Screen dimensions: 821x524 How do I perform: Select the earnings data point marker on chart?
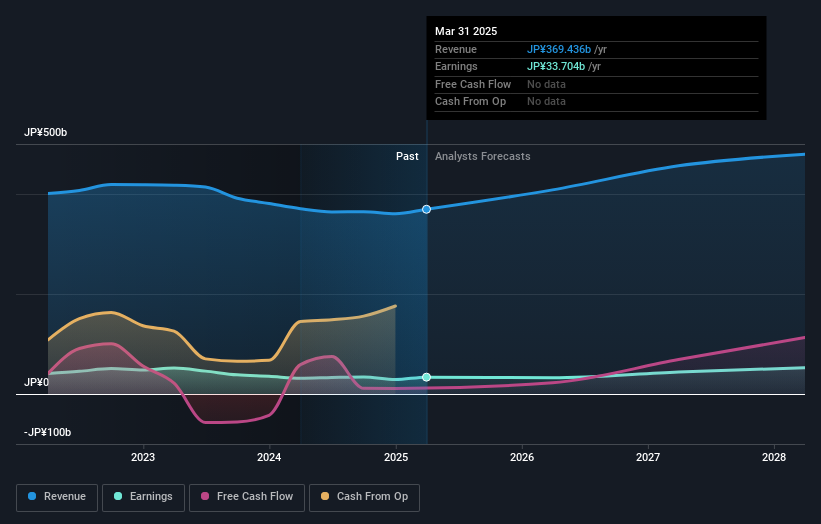pos(427,377)
